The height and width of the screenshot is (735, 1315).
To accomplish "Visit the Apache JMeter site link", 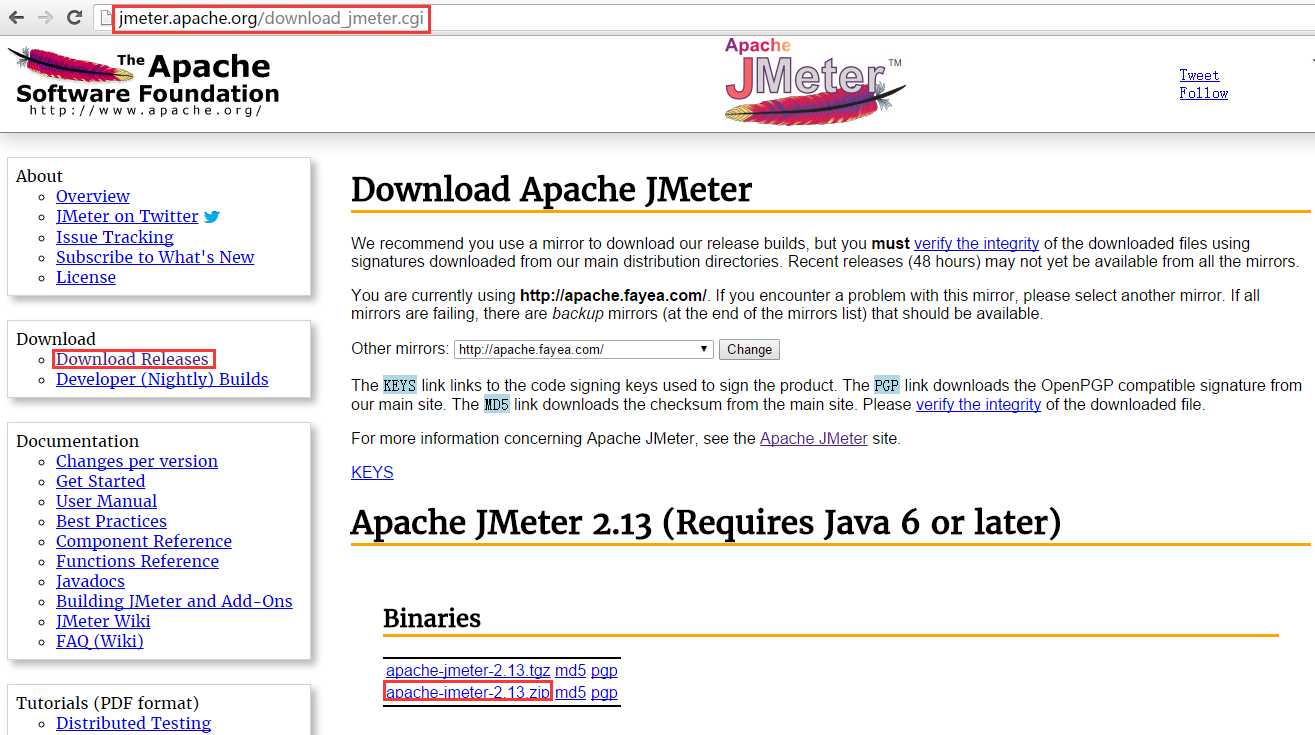I will (x=814, y=439).
